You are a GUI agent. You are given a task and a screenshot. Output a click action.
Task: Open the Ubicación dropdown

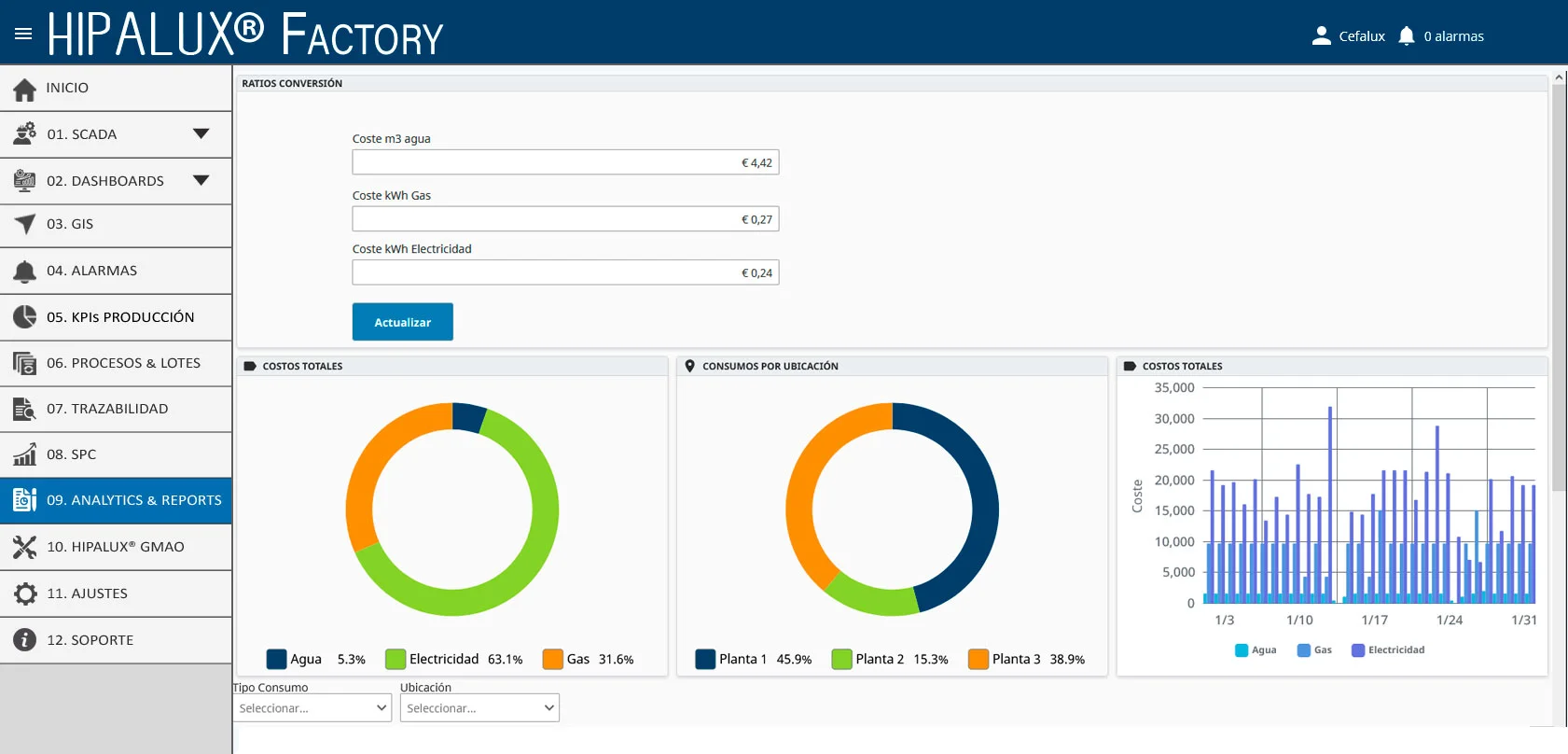click(x=479, y=708)
